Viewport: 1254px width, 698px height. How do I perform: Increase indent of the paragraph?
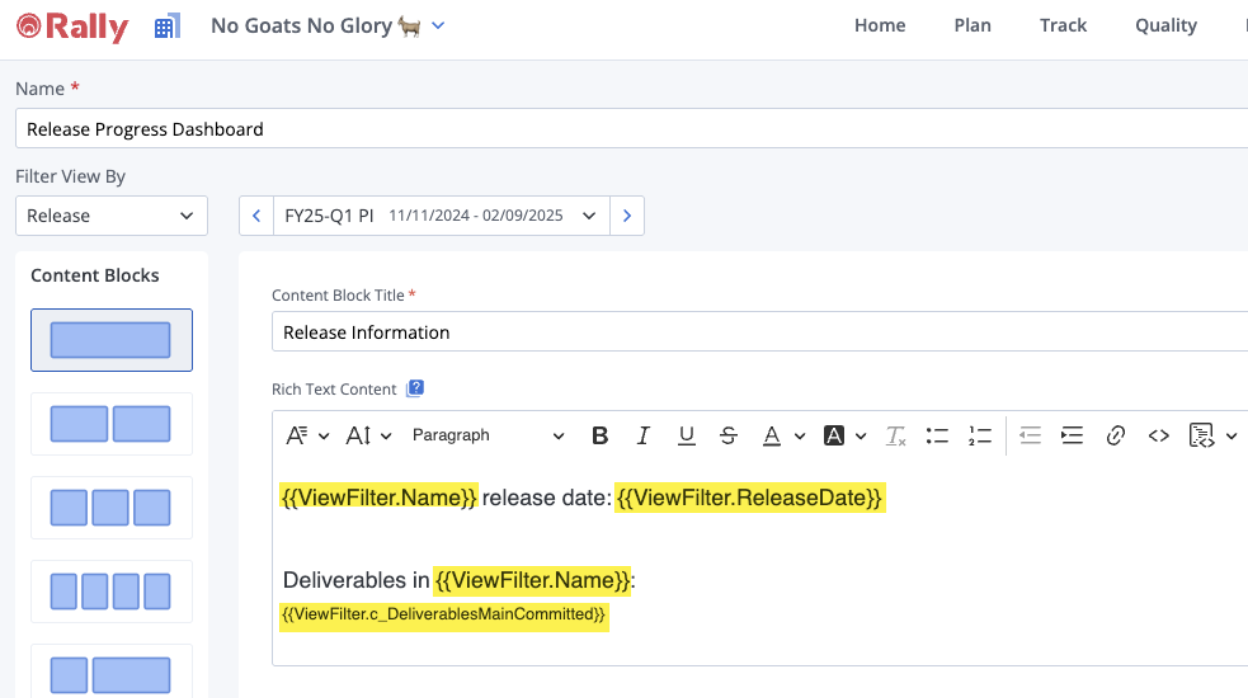click(1072, 436)
